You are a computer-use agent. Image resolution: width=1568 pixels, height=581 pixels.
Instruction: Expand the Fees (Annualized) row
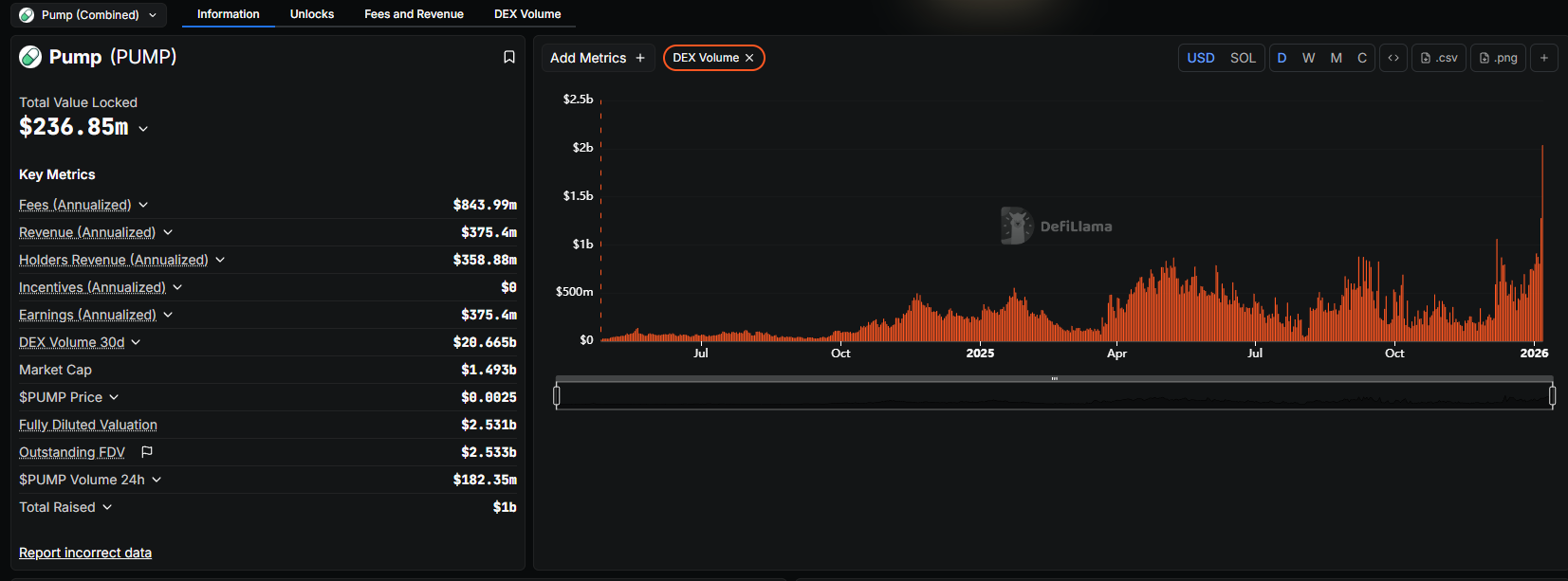pyautogui.click(x=143, y=205)
